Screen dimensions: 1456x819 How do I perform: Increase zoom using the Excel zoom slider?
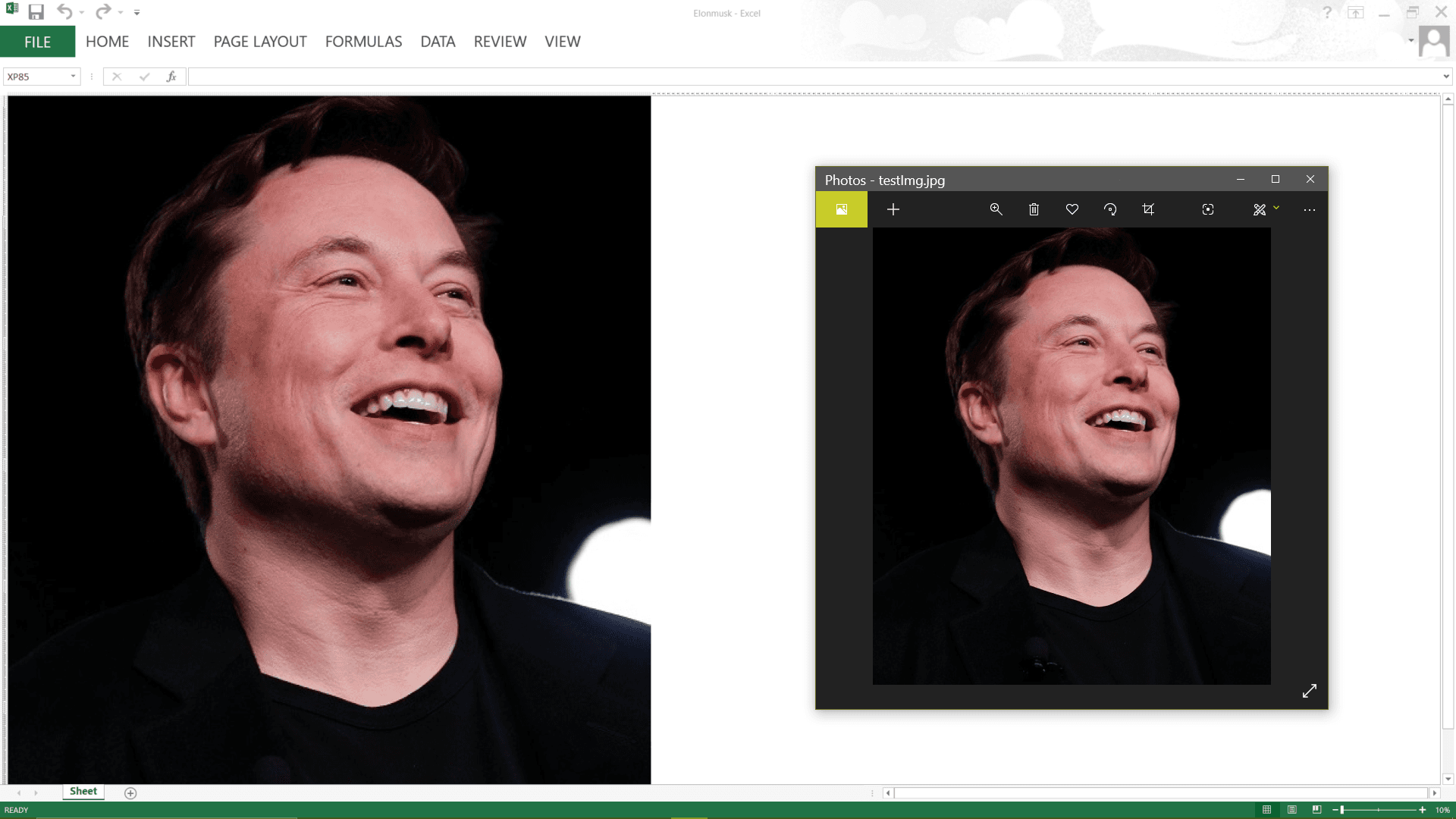[1423, 810]
